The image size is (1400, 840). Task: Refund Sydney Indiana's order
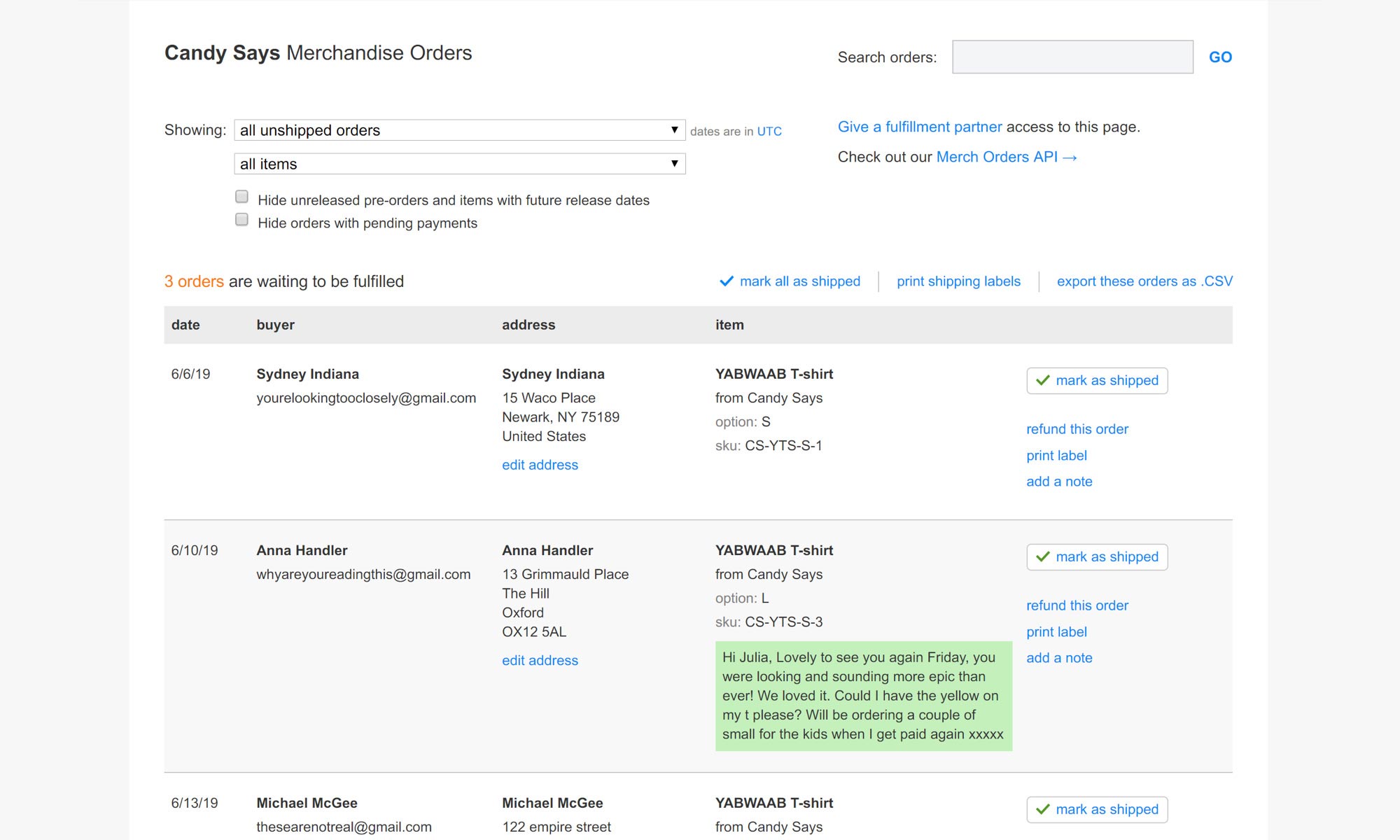(1077, 429)
